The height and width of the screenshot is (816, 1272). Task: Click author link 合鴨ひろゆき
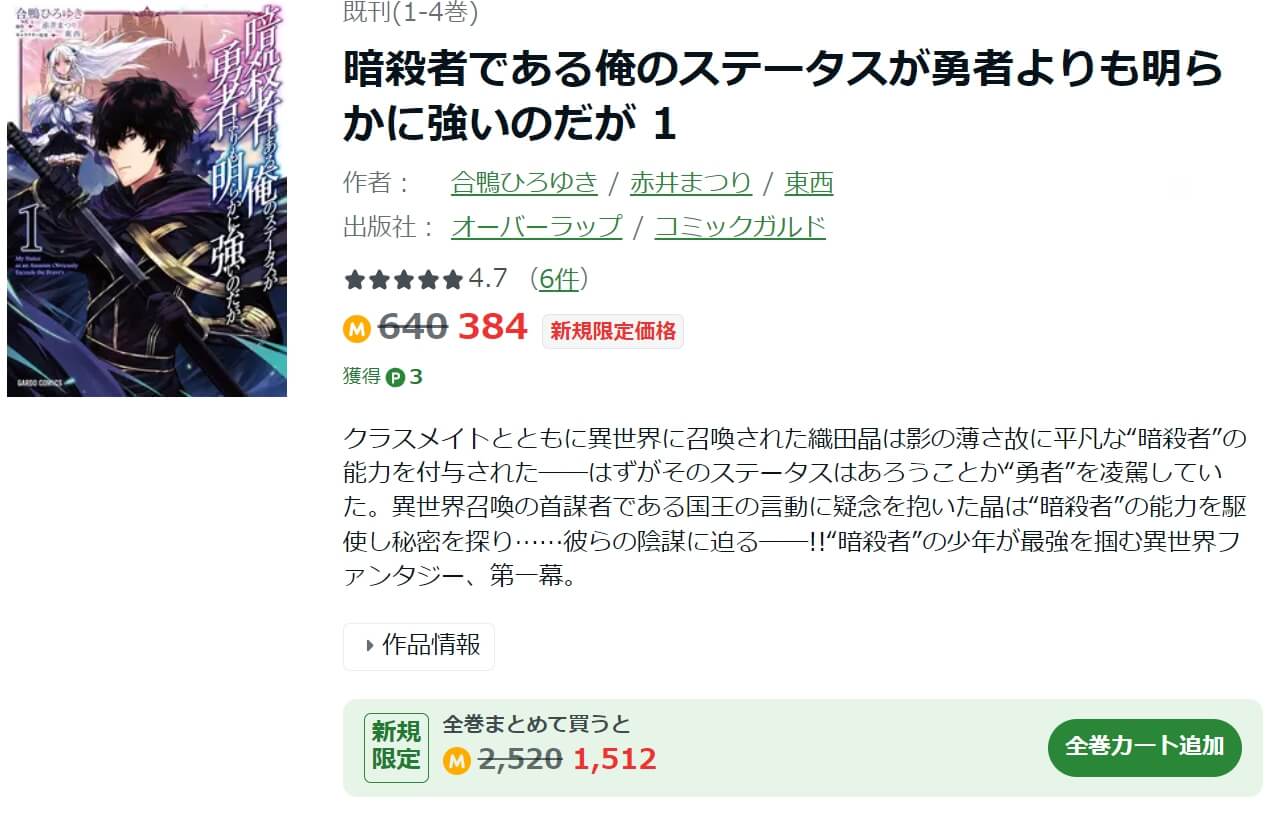(524, 183)
